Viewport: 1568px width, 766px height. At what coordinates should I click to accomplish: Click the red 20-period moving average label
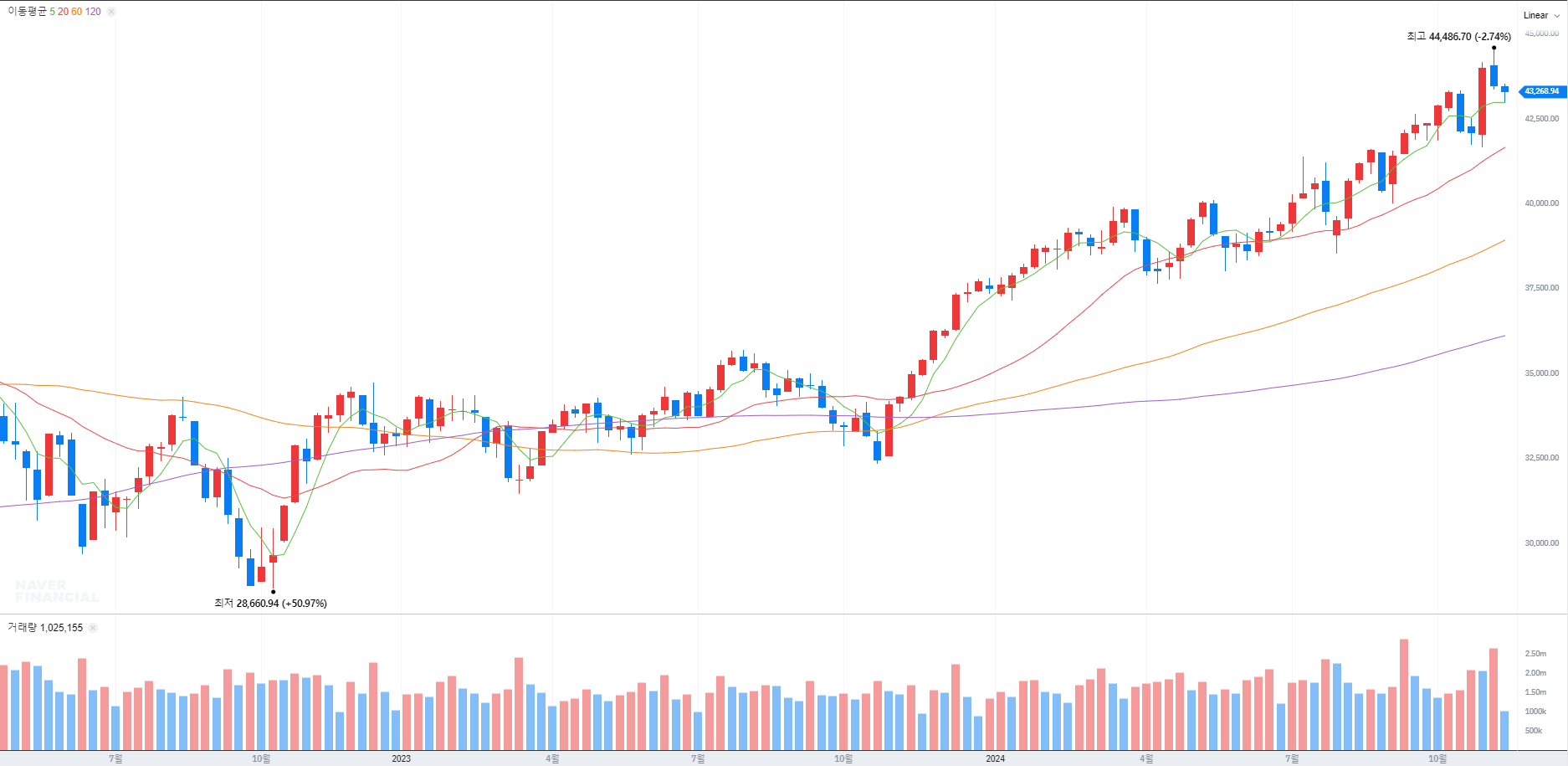tap(63, 12)
